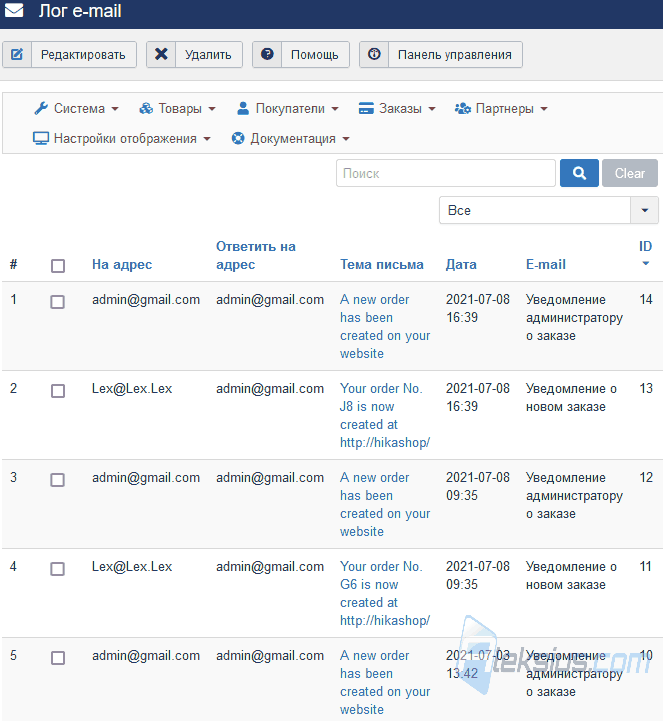Click ID value 11
The height and width of the screenshot is (721, 663).
[646, 566]
